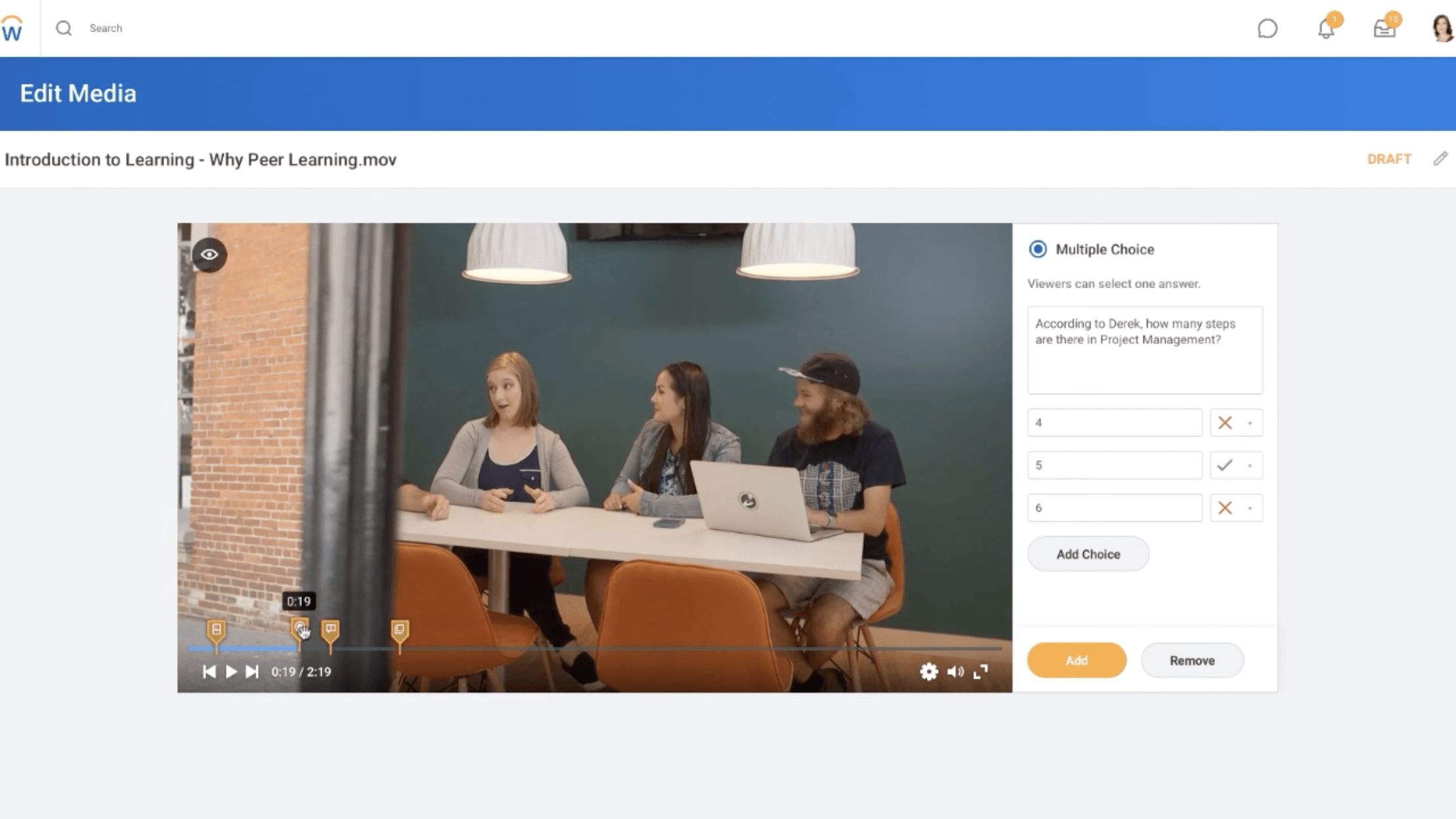Jump back to the previous video section
This screenshot has width=1456, height=819.
(x=210, y=671)
